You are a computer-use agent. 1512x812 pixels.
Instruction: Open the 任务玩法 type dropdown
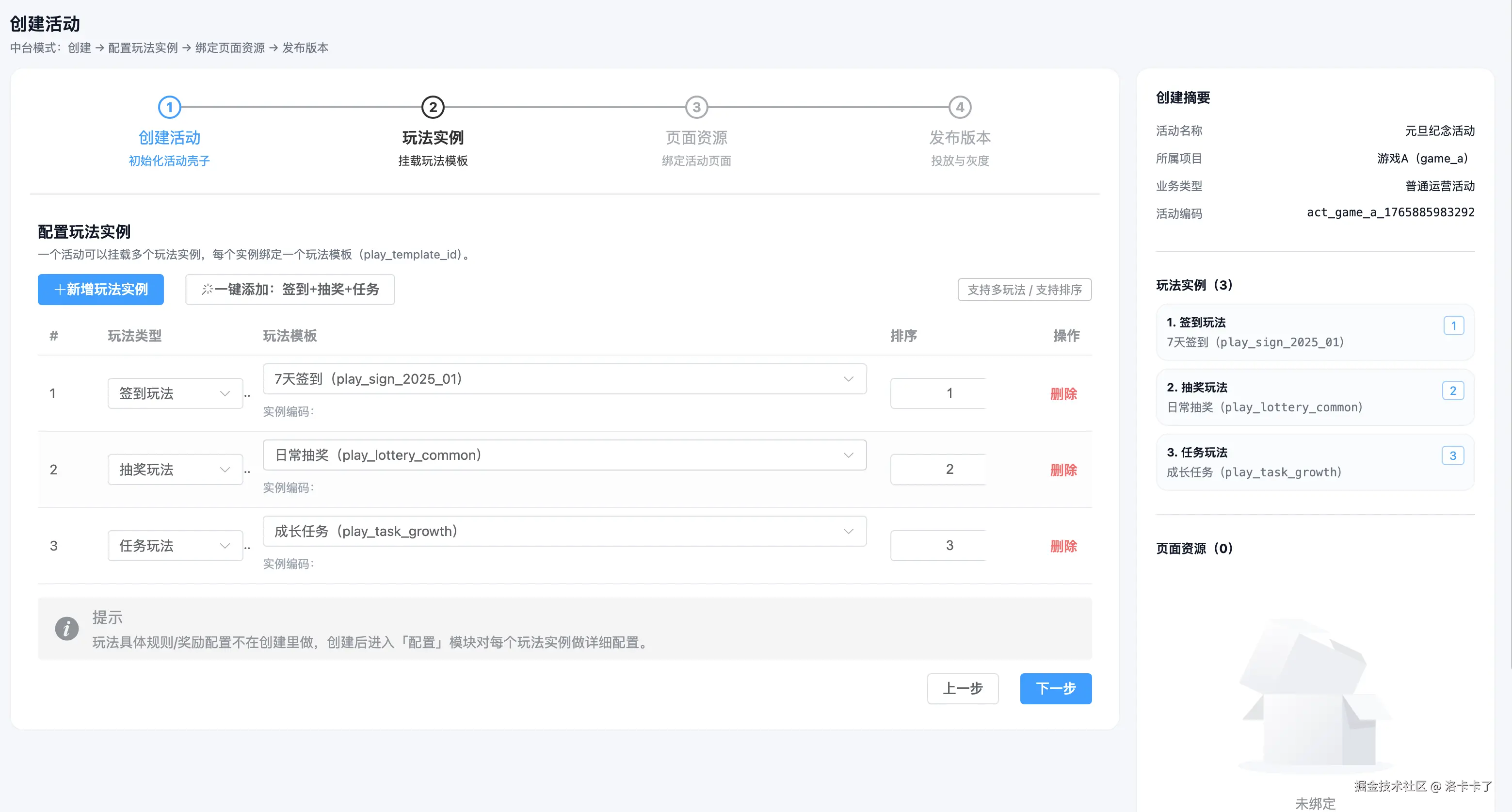click(x=174, y=546)
